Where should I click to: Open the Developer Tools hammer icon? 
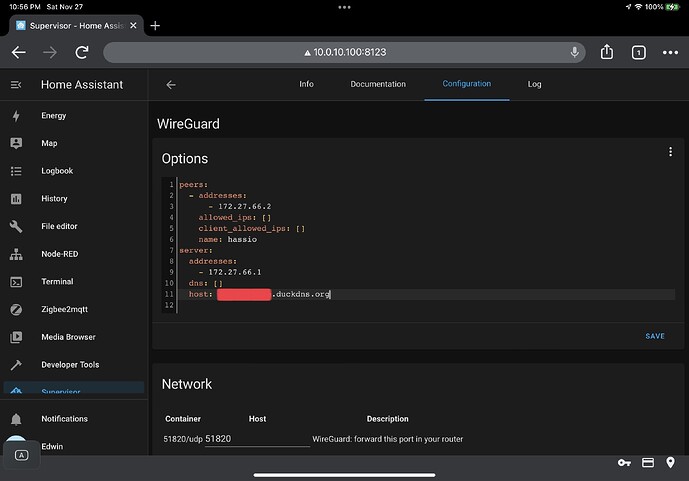(x=16, y=365)
